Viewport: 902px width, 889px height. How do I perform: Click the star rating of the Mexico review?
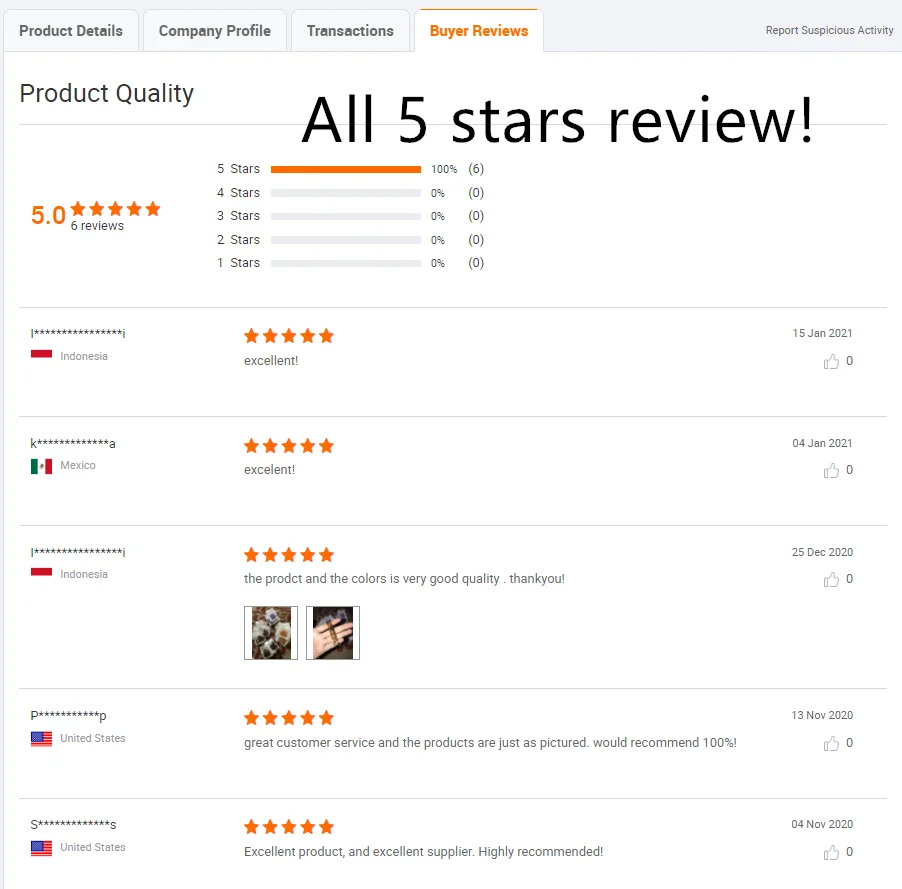pos(289,446)
